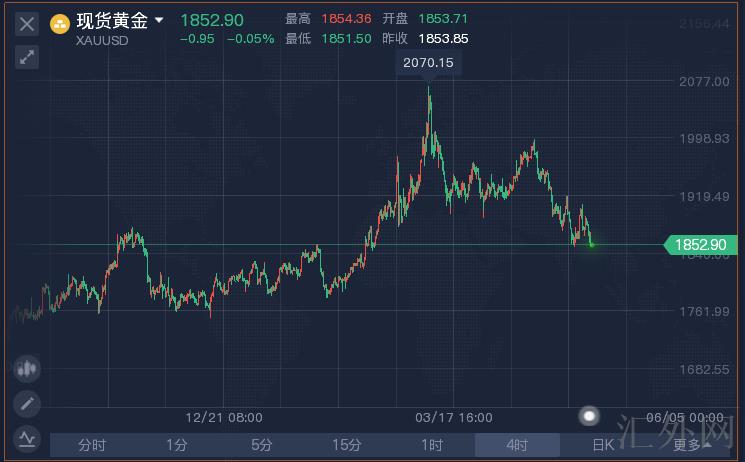Click the 2070.15 peak price label
Viewport: 745px width, 462px height.
[x=428, y=63]
